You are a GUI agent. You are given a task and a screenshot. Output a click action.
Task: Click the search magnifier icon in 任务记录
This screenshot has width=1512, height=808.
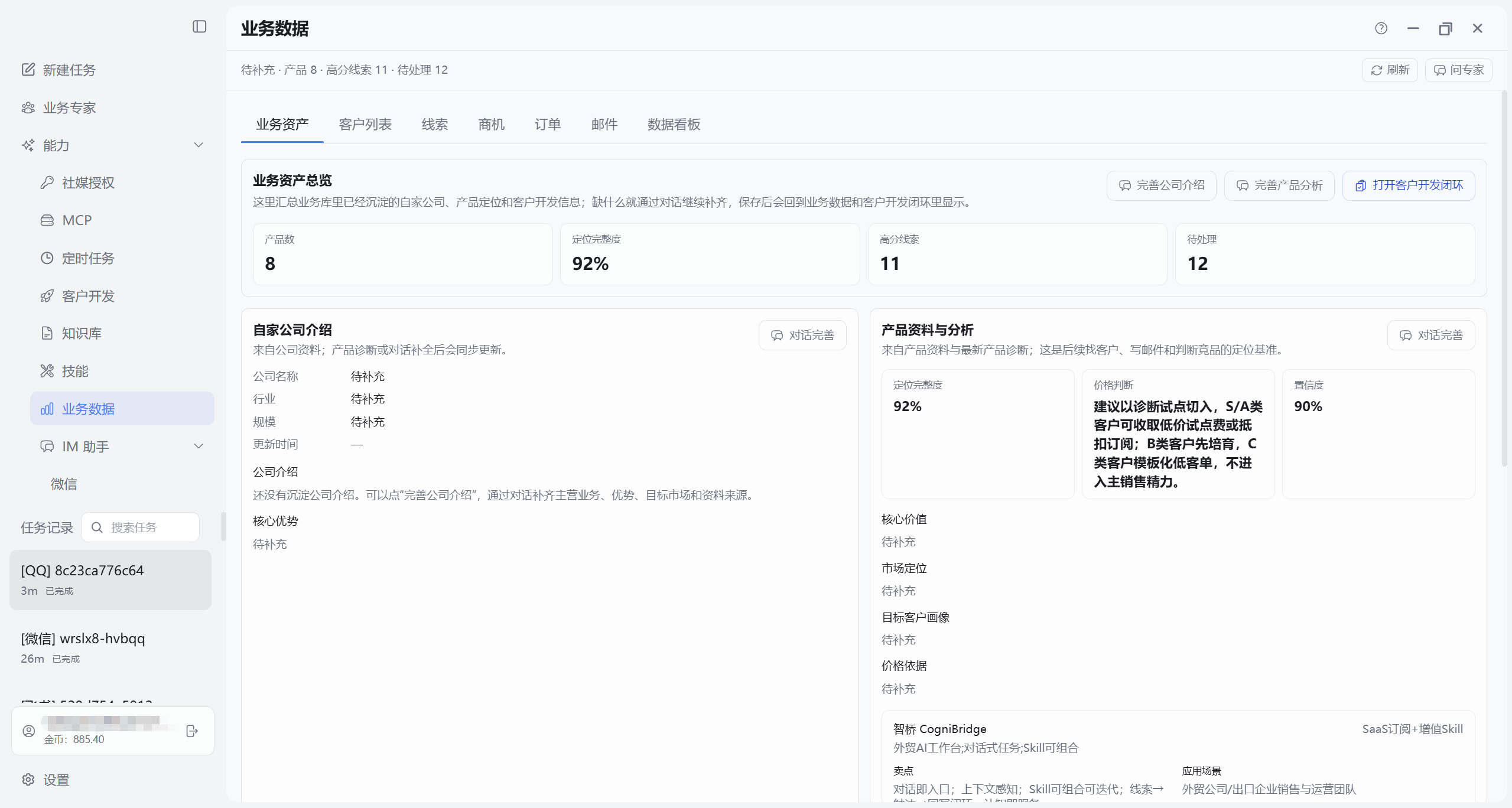[97, 527]
